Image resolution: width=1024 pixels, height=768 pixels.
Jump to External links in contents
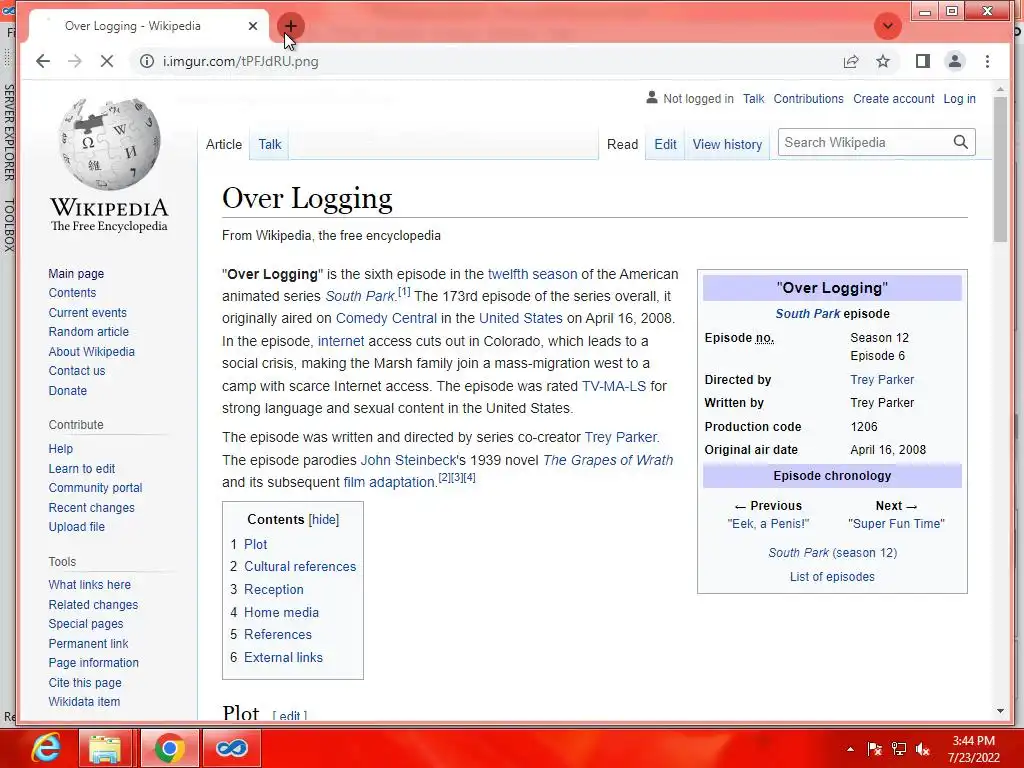coord(283,657)
